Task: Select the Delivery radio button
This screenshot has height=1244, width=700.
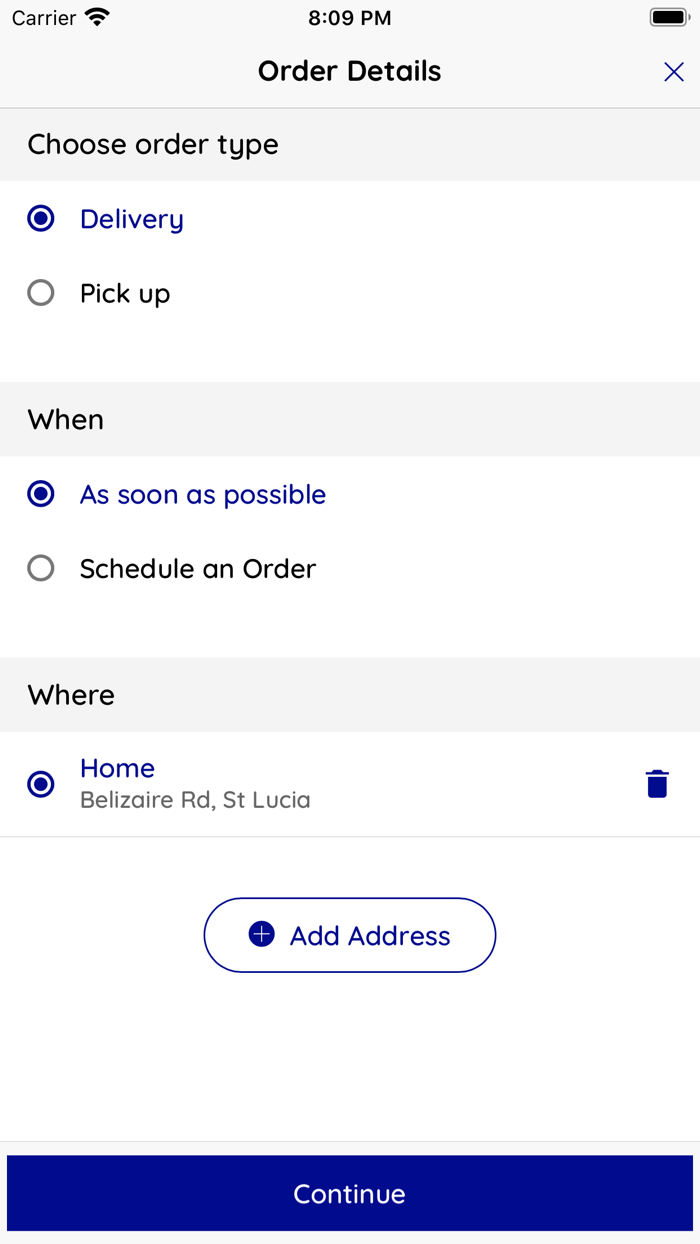Action: click(41, 219)
